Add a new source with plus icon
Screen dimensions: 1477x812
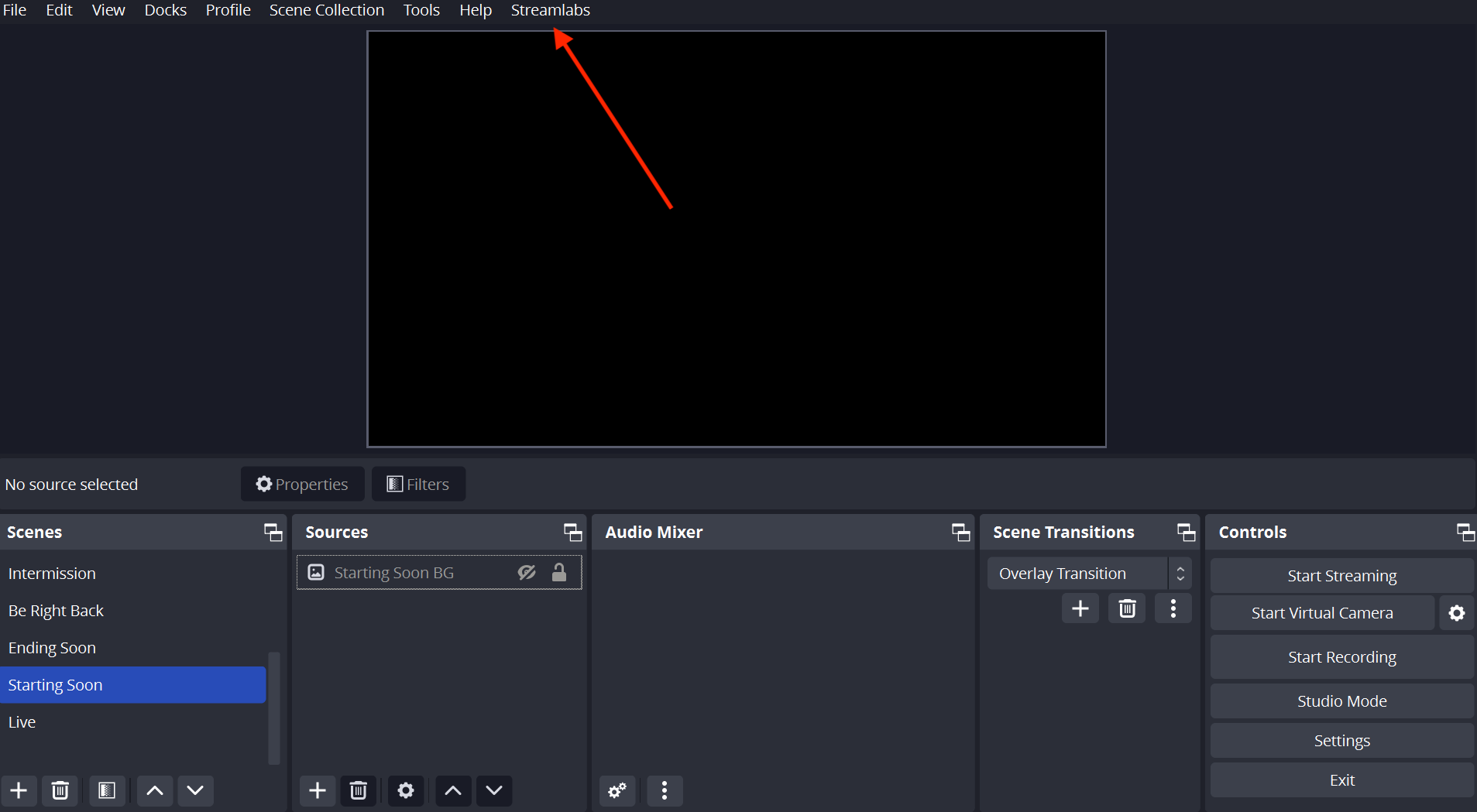tap(318, 790)
